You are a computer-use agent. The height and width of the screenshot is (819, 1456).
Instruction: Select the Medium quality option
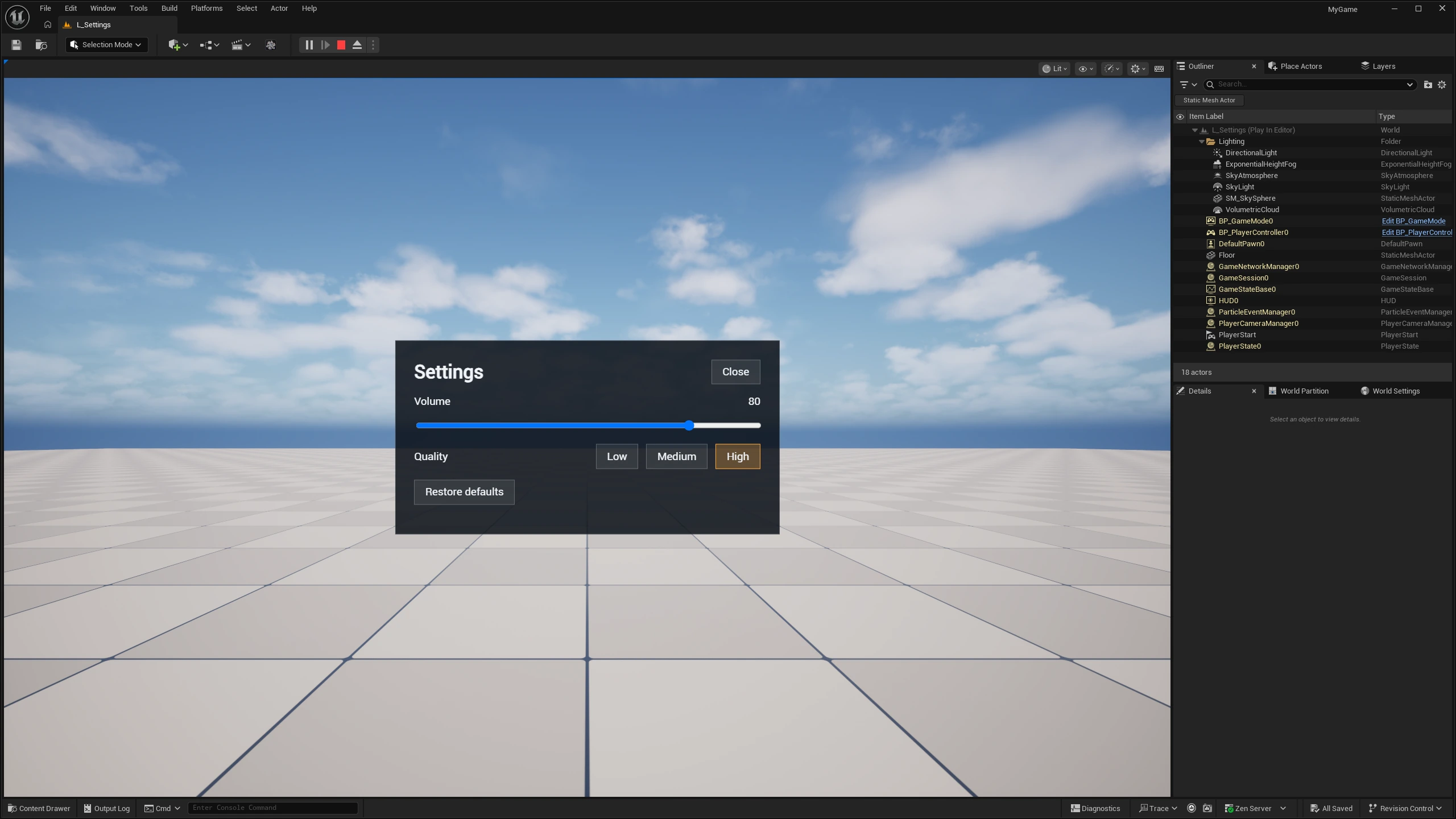(x=676, y=456)
